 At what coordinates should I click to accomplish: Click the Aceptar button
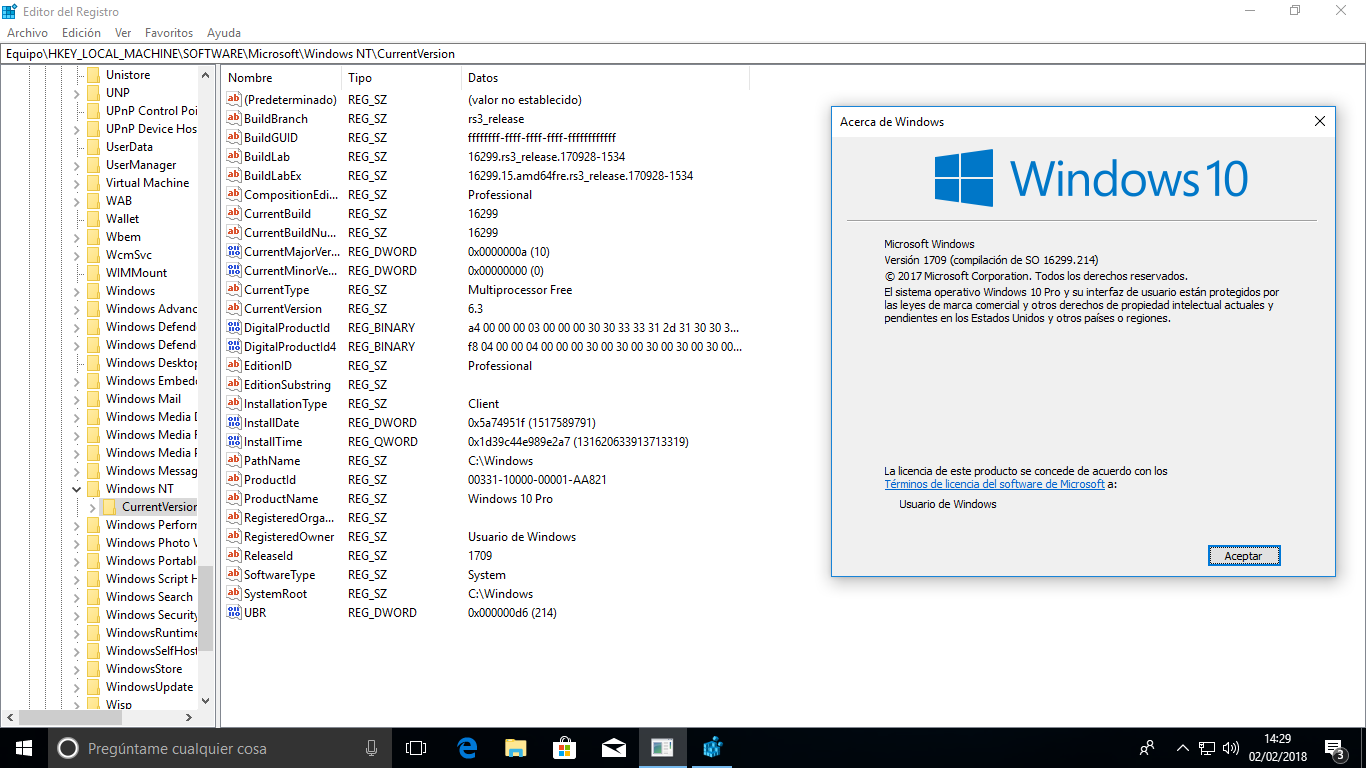click(1243, 556)
